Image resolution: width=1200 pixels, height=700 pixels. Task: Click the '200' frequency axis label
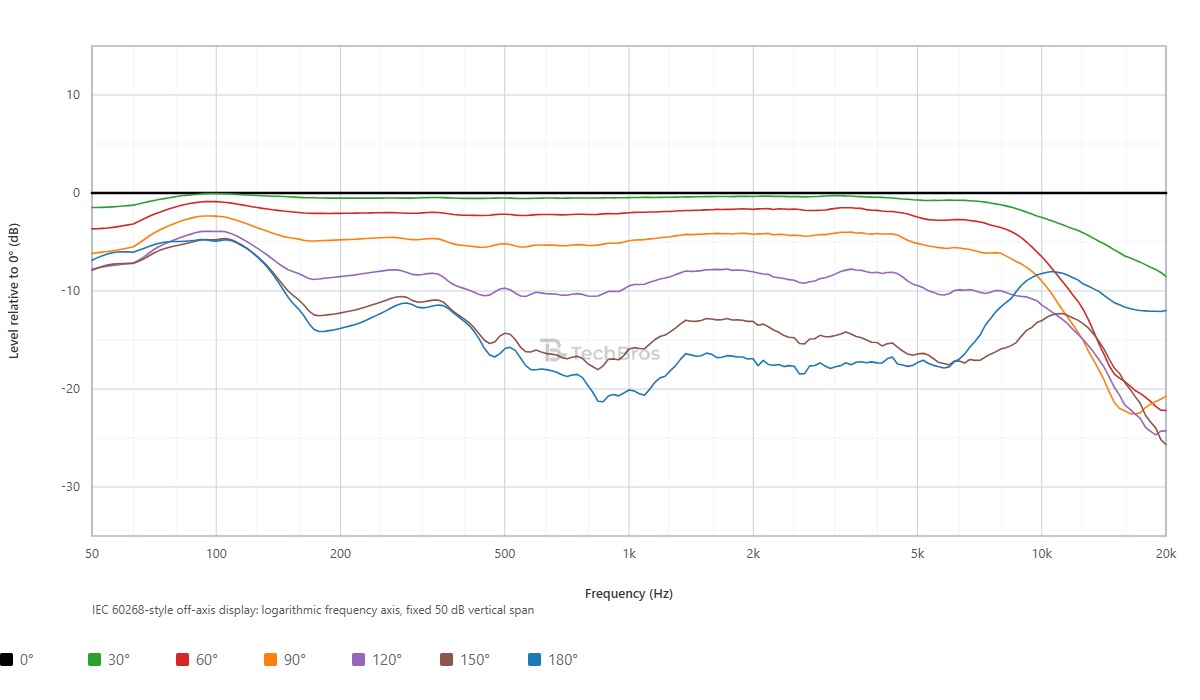(340, 553)
